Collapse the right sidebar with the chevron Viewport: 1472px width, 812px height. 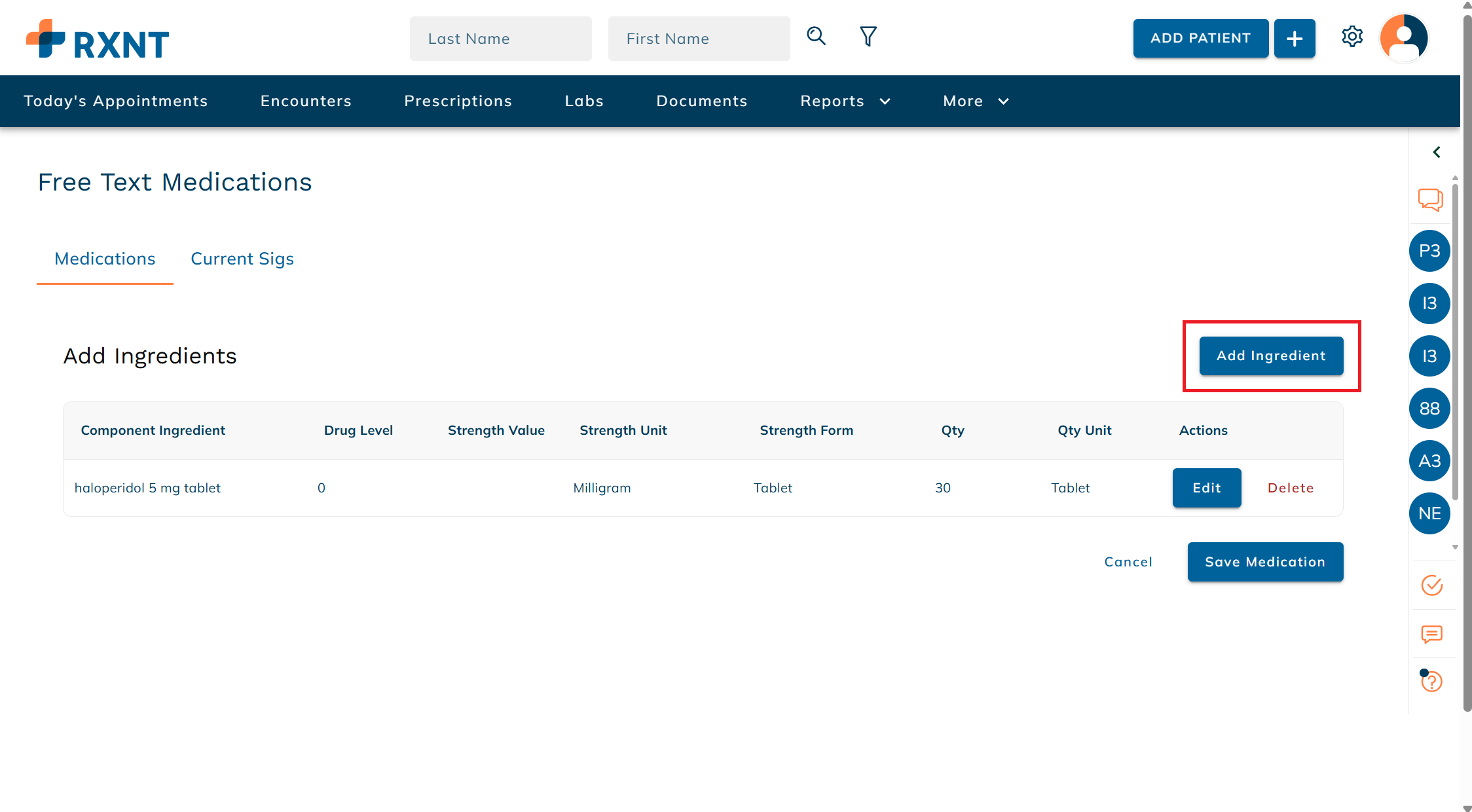coord(1437,152)
